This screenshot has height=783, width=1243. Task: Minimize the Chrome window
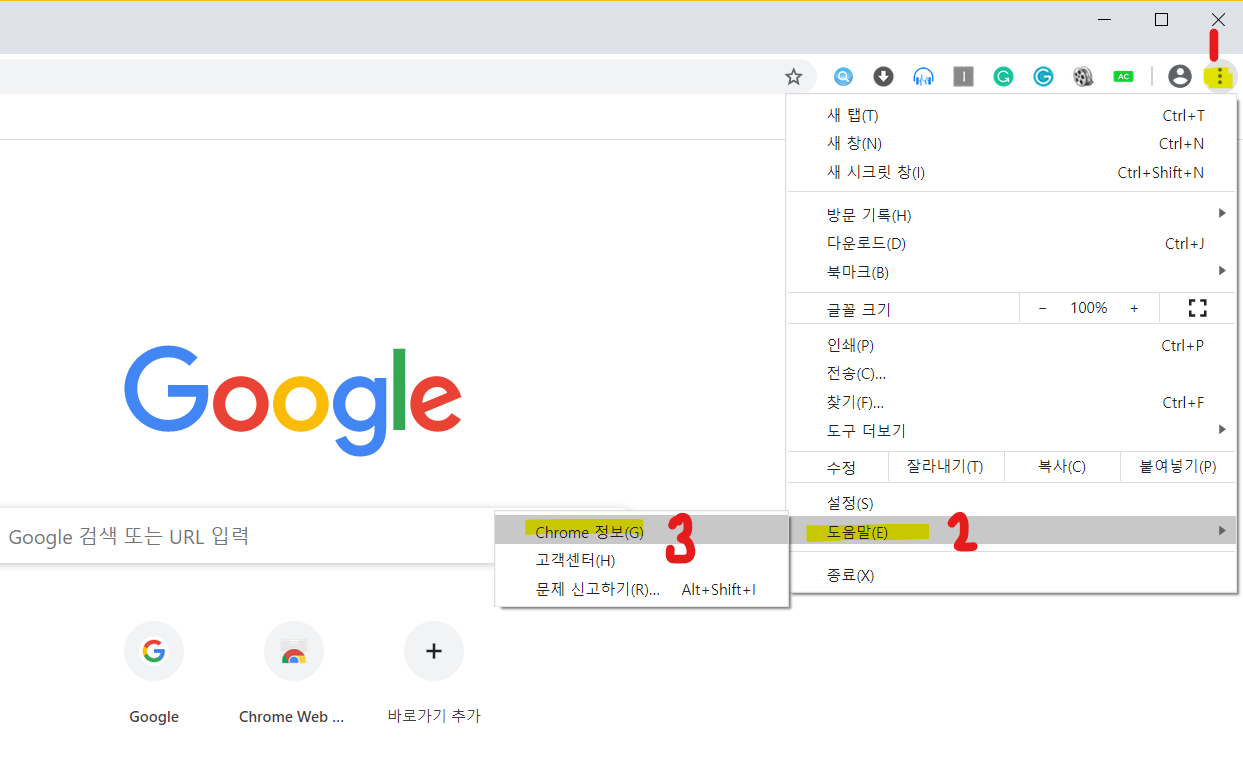1104,19
